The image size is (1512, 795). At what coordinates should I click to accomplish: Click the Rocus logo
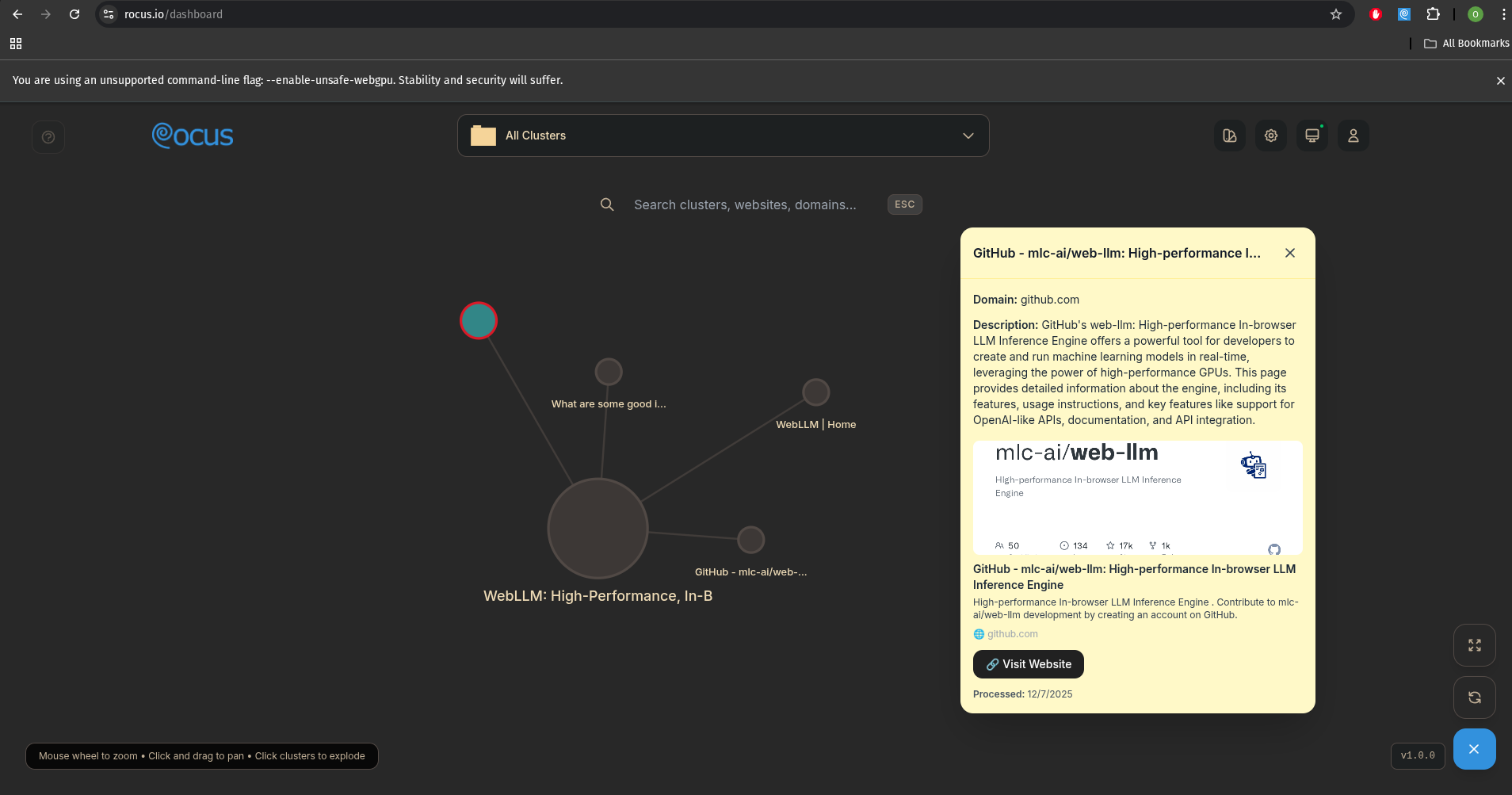pos(193,136)
